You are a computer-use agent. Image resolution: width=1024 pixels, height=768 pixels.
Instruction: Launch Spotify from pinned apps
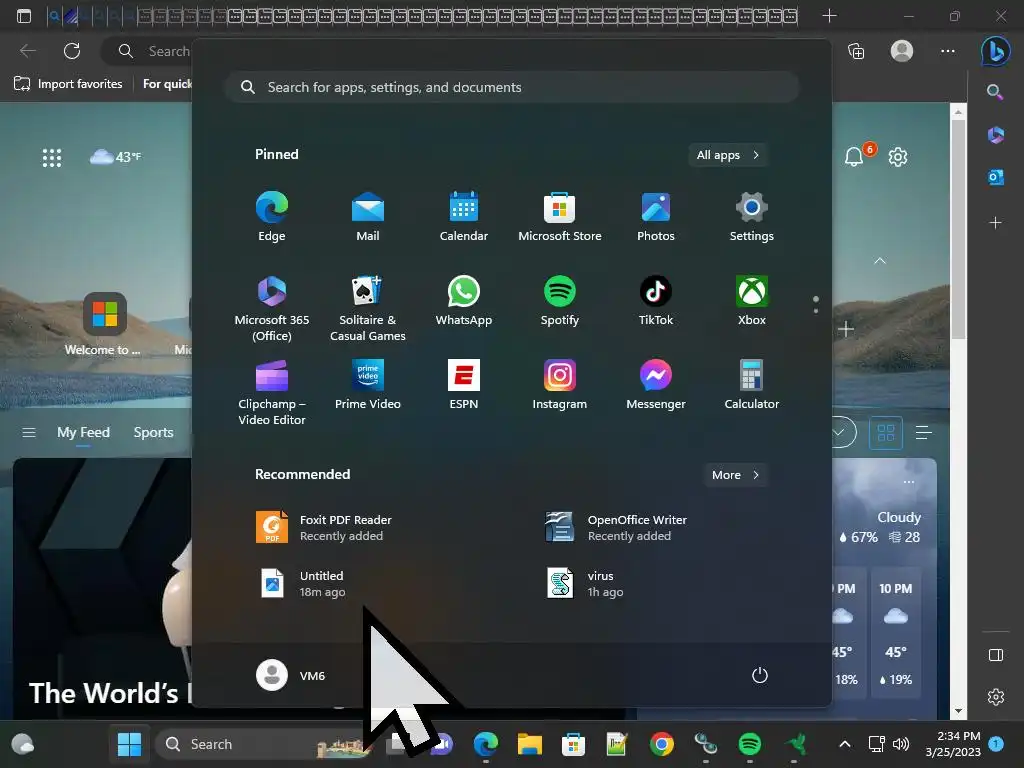(560, 300)
